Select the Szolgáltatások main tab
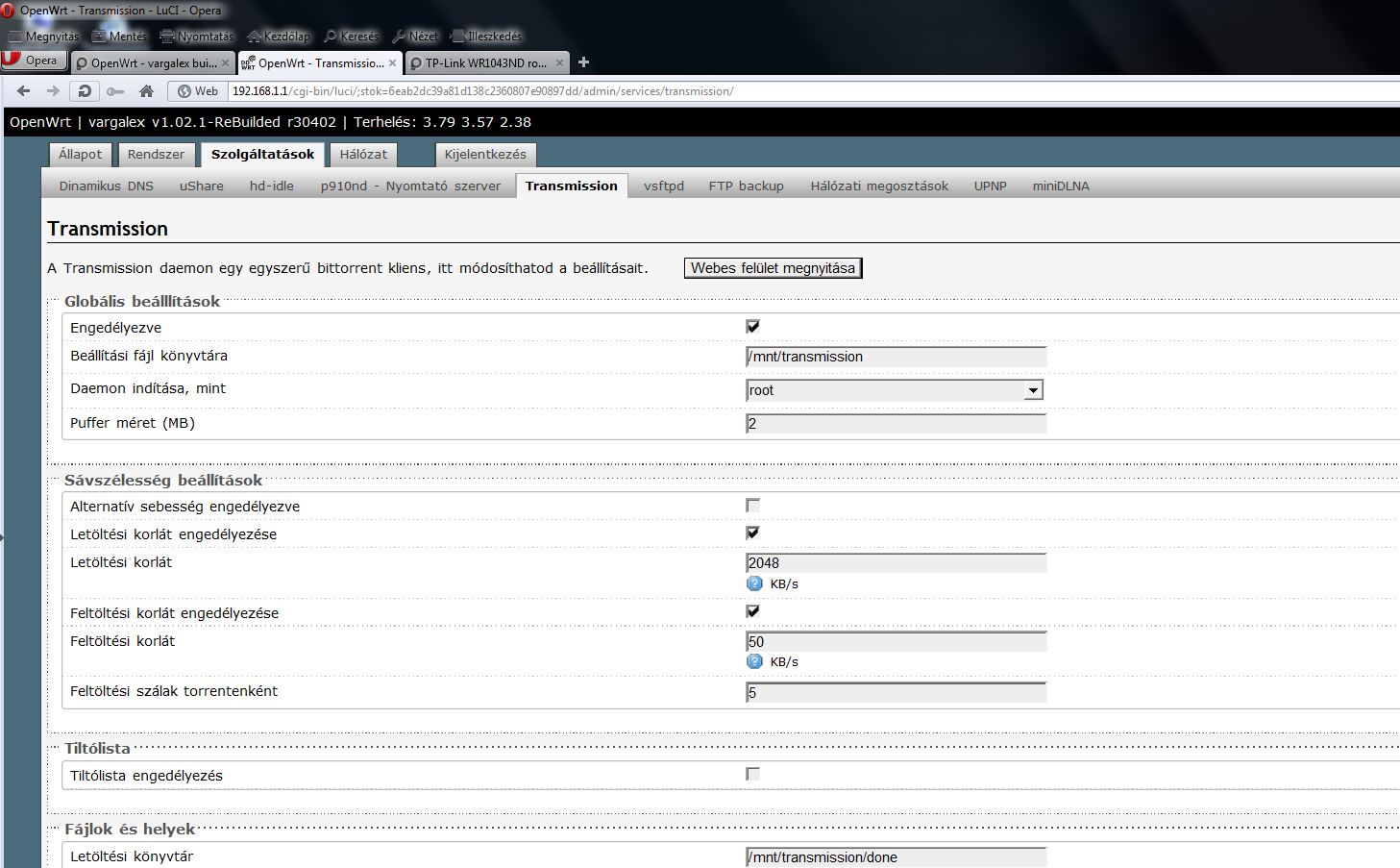The image size is (1400, 868). point(262,155)
